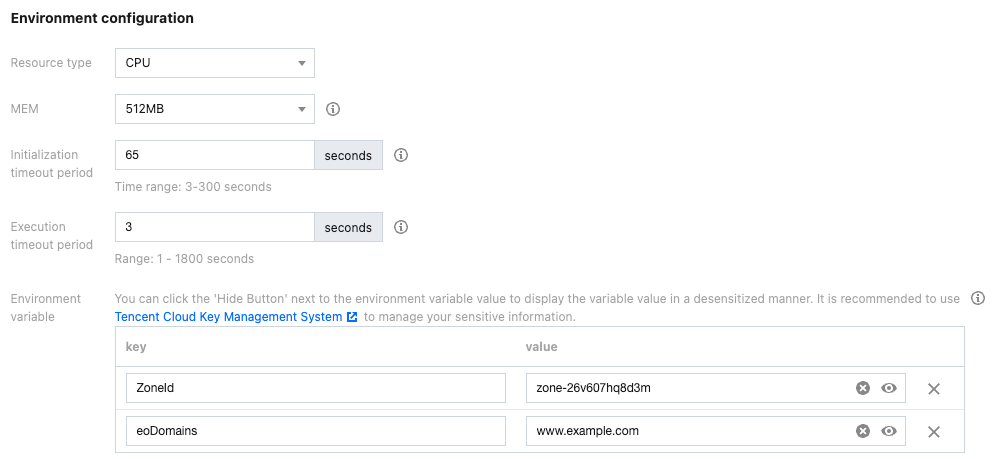998x459 pixels.
Task: Toggle visibility of the eoDomains value
Action: pos(889,431)
